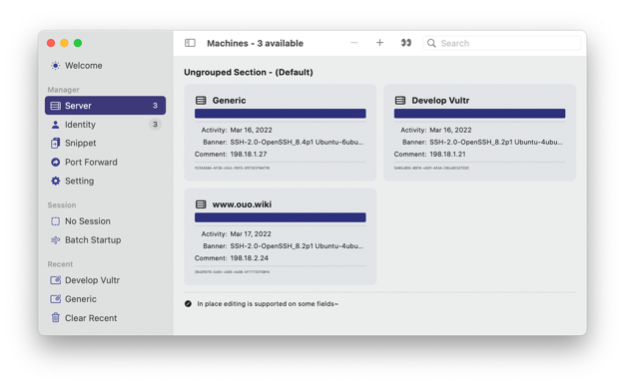Open the Snippet section

[x=105, y=143]
